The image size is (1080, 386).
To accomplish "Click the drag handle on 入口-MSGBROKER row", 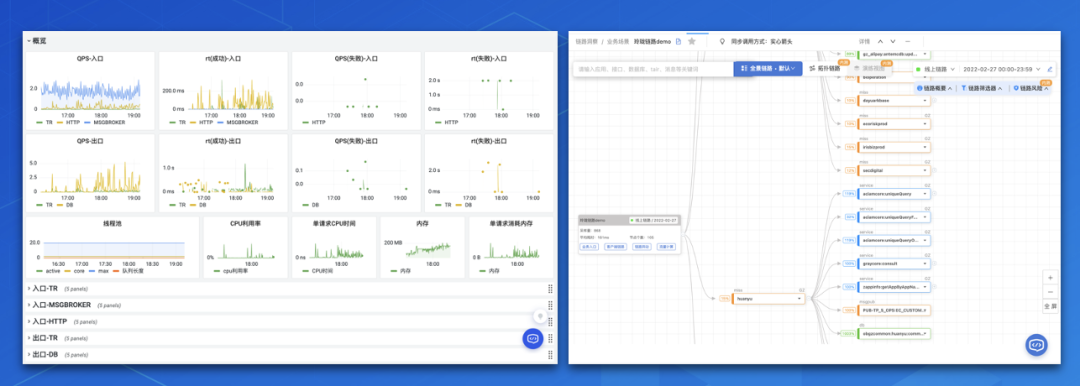I will tap(550, 305).
